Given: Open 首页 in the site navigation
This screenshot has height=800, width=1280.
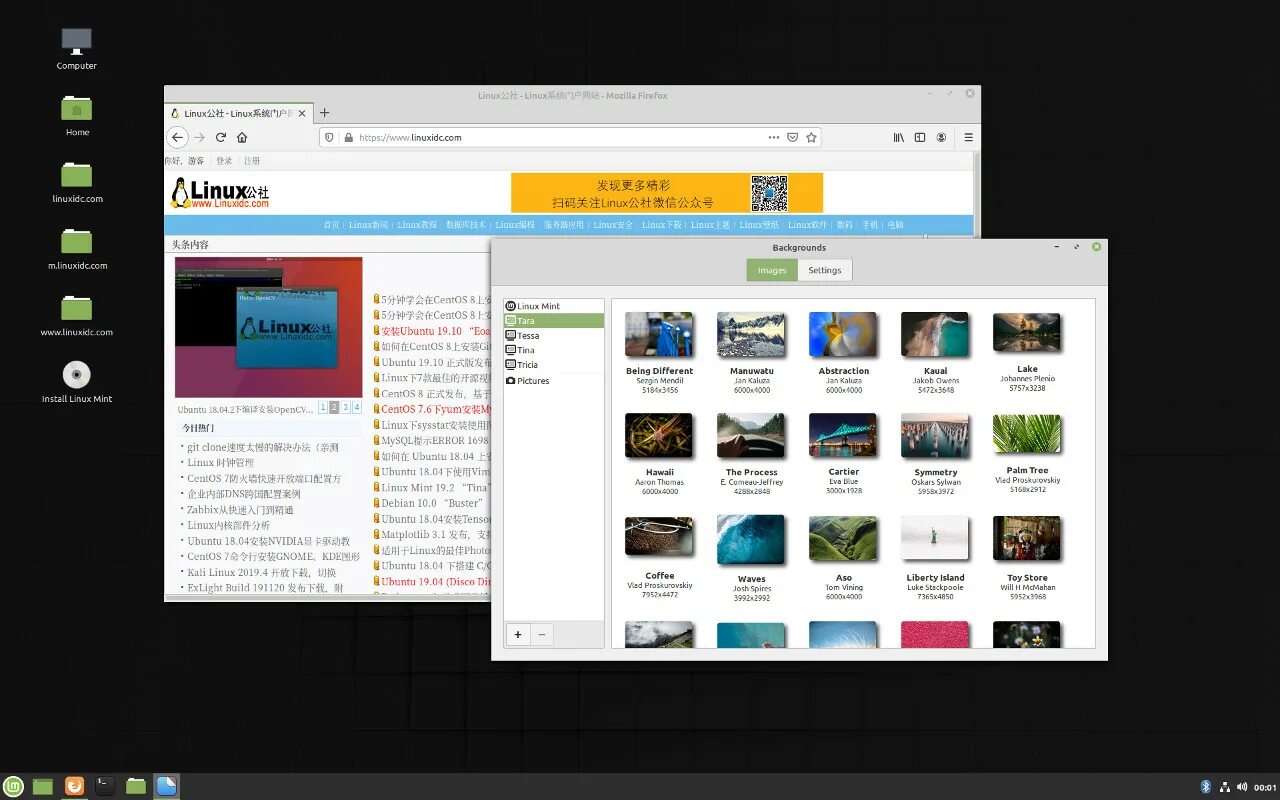Looking at the screenshot, I should (331, 225).
